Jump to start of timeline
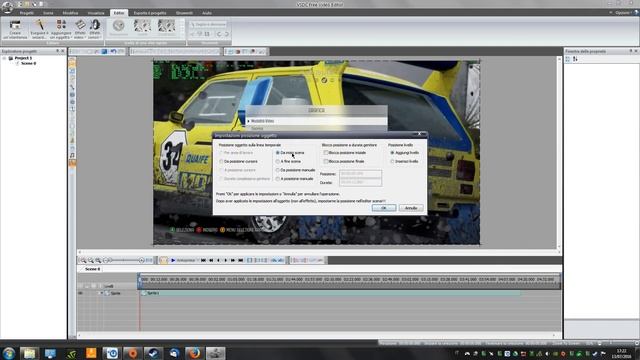 tap(203, 260)
